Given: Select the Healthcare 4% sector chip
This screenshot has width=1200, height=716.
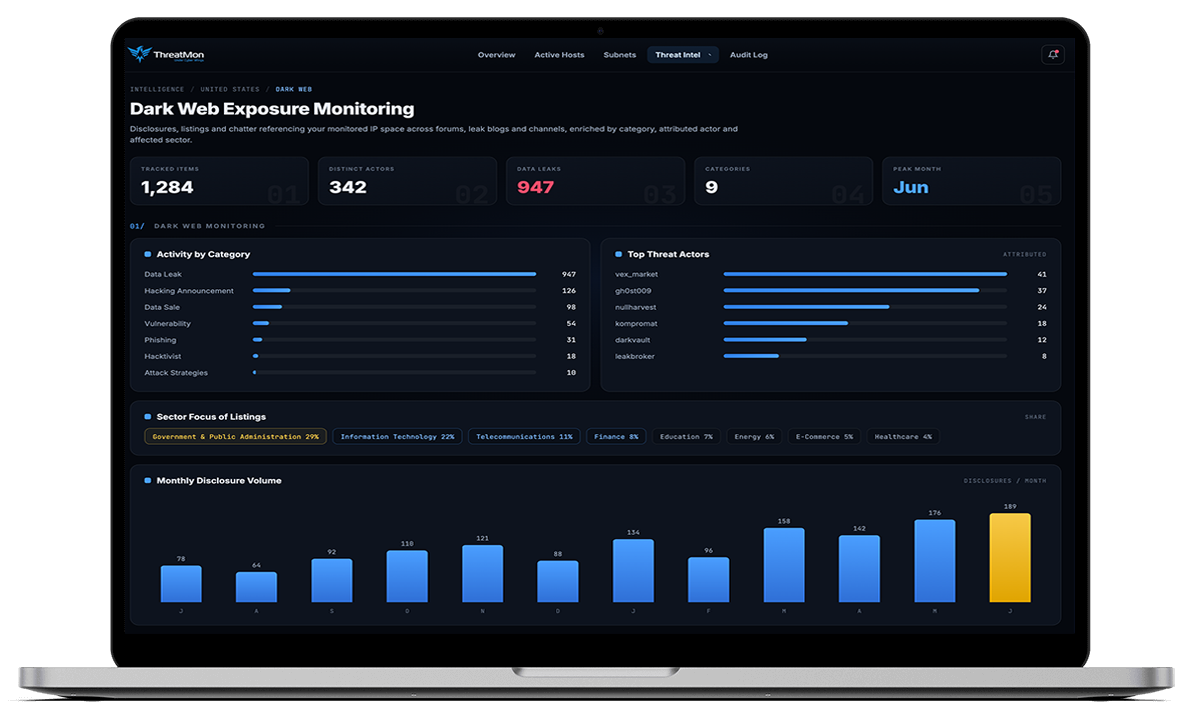Looking at the screenshot, I should [903, 437].
